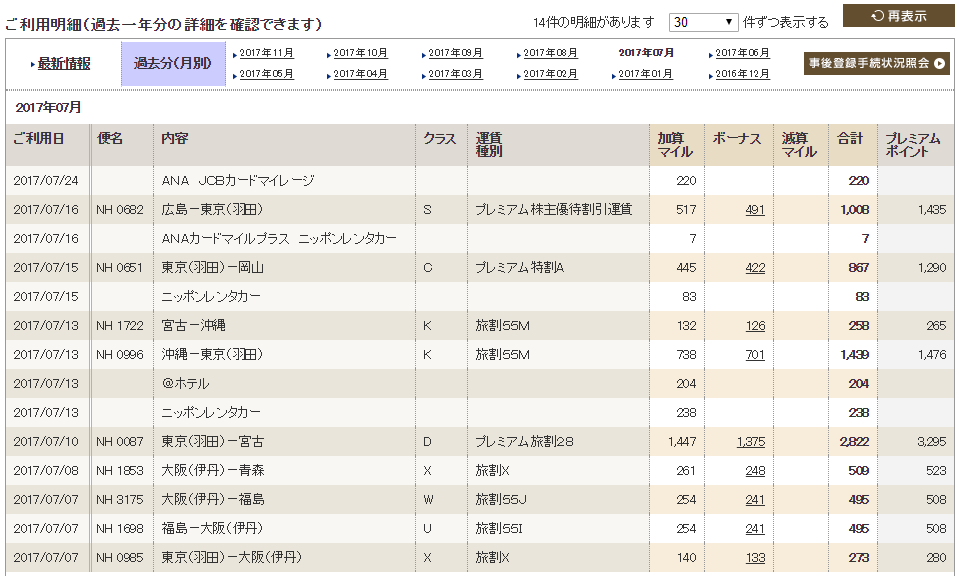Click the 加算マイル column header
Viewport: 959px width, 576px height.
(675, 145)
